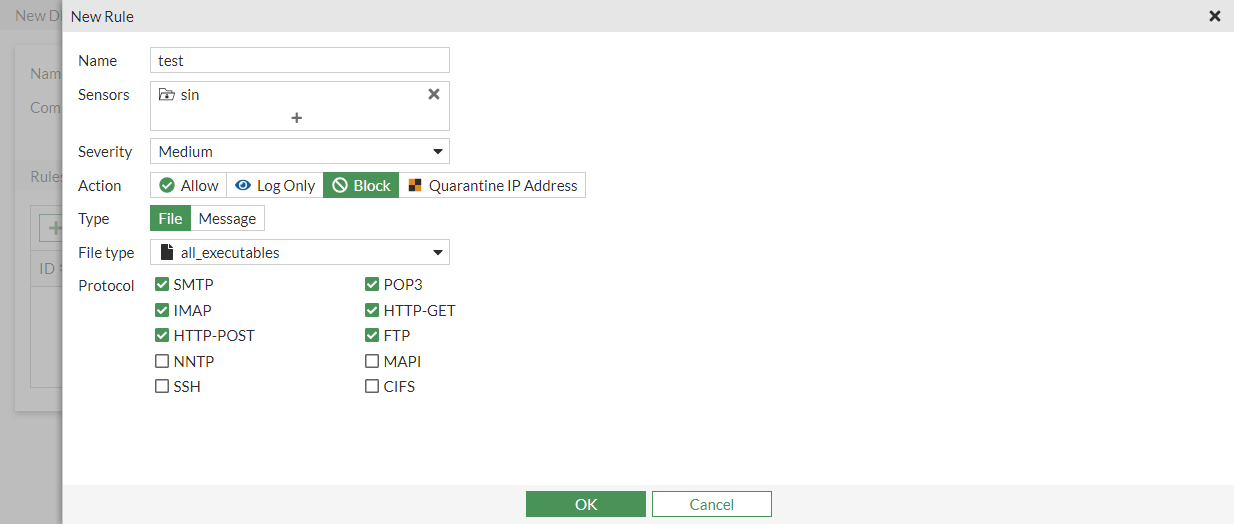1234x524 pixels.
Task: Click the Cancel button
Action: [x=711, y=504]
